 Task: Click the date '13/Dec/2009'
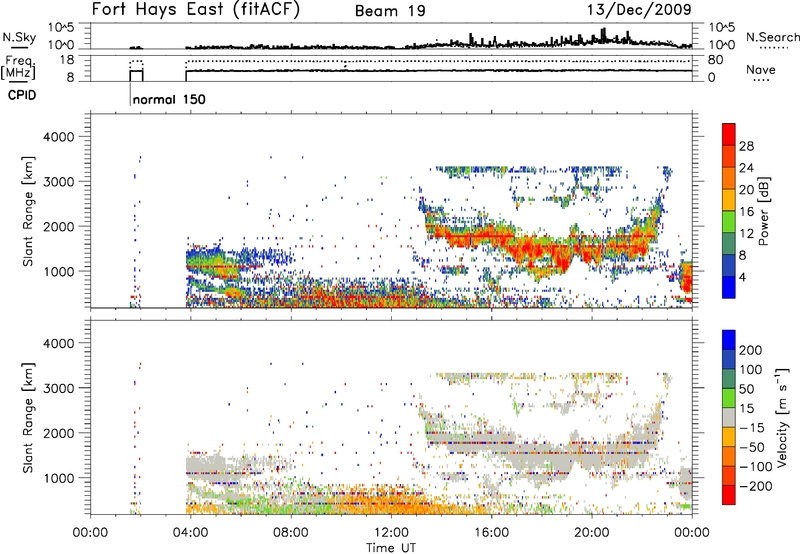click(639, 9)
